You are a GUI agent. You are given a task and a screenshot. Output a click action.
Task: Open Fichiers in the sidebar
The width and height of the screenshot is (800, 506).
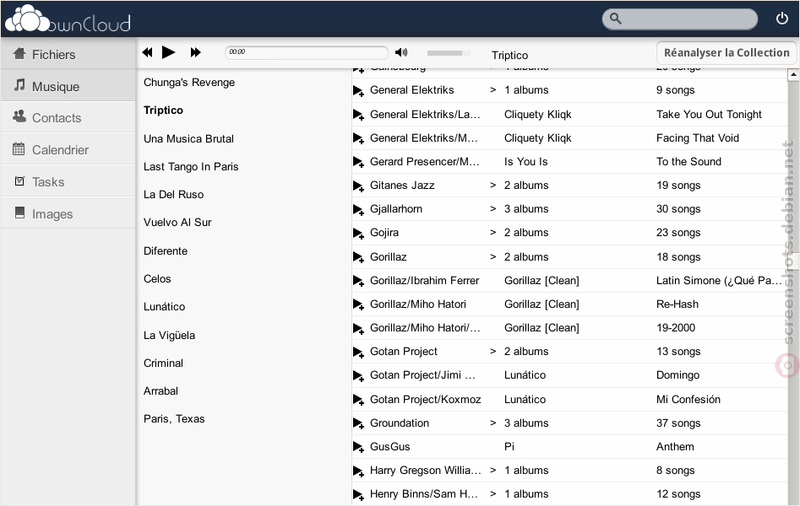(x=68, y=54)
